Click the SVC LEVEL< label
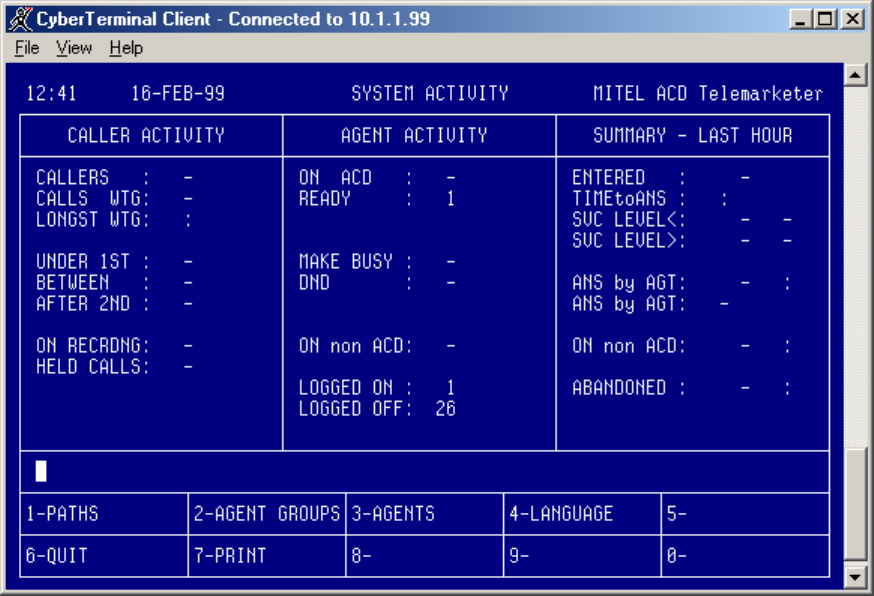This screenshot has height=596, width=874. coord(624,220)
